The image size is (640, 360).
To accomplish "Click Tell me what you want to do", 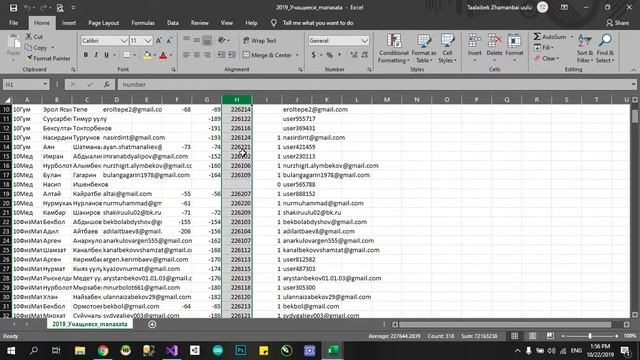I will [x=318, y=23].
